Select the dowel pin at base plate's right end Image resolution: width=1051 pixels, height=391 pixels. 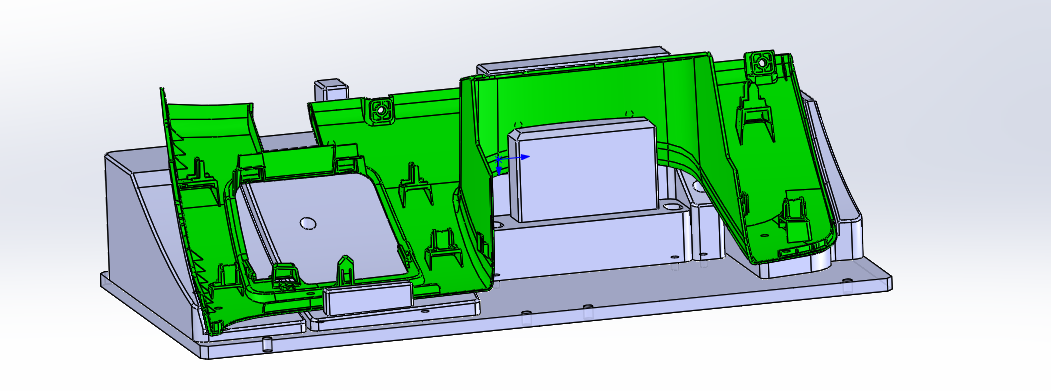point(848,284)
